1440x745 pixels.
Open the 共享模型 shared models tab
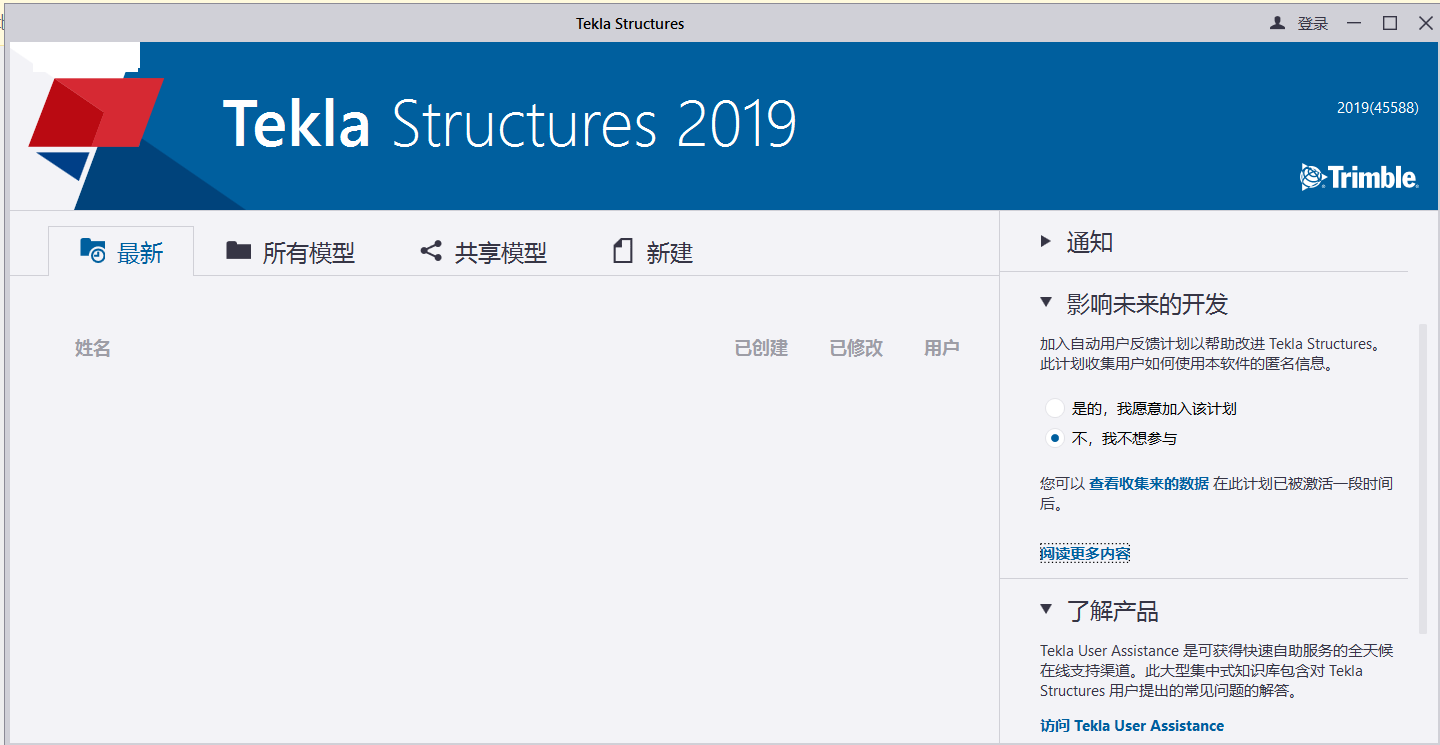pyautogui.click(x=483, y=252)
